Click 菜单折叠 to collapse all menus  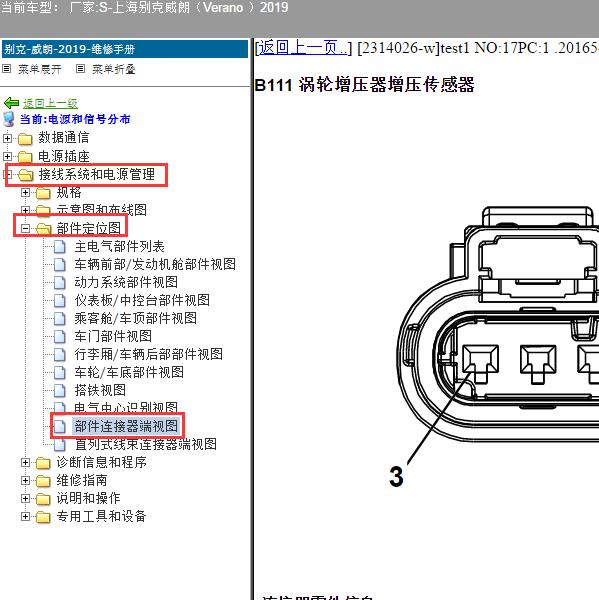114,69
